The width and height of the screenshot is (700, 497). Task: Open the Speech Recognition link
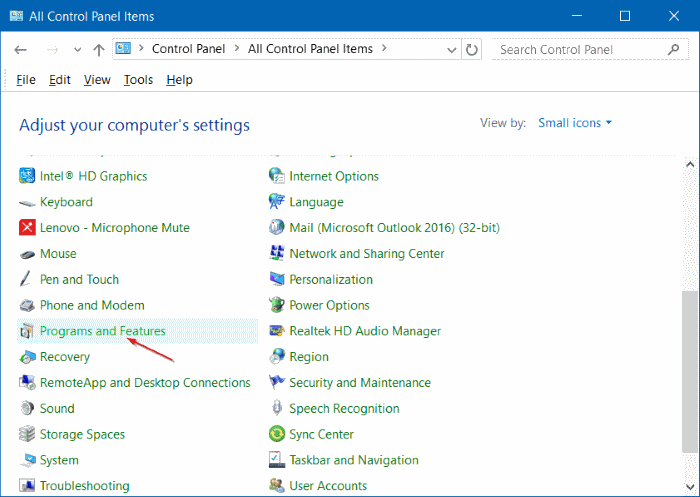click(344, 409)
